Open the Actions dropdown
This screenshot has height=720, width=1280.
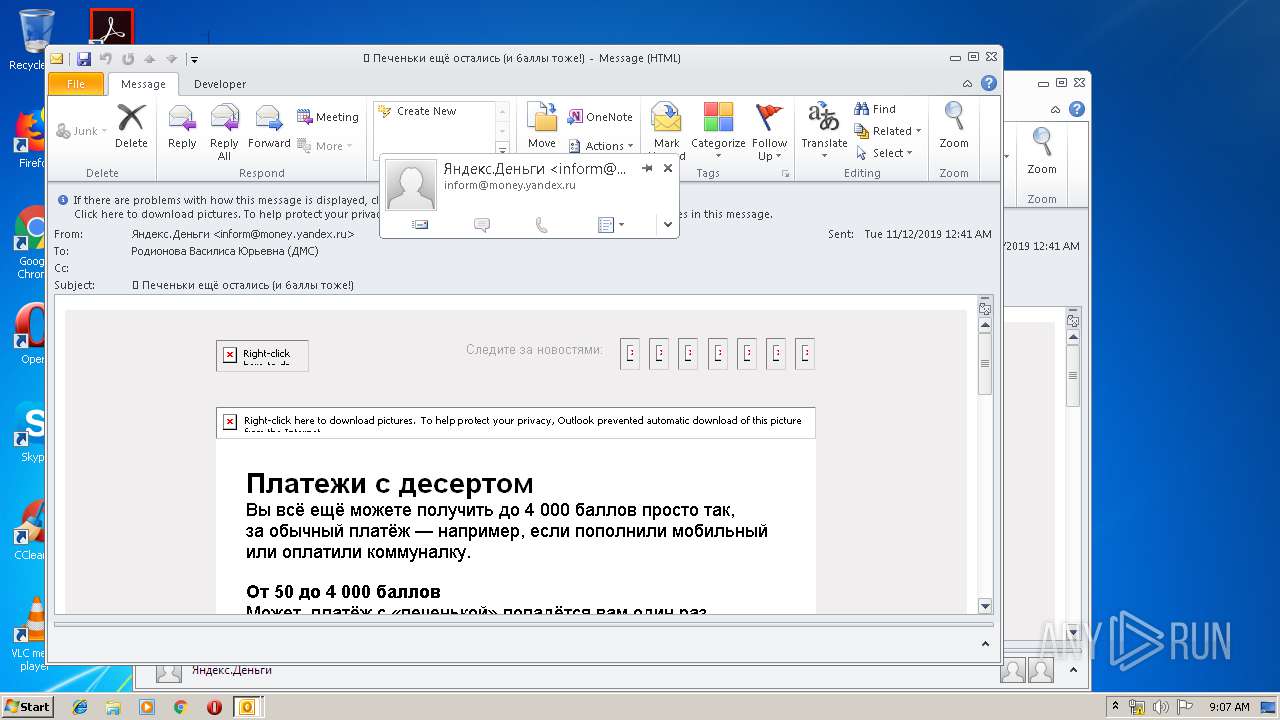[602, 146]
